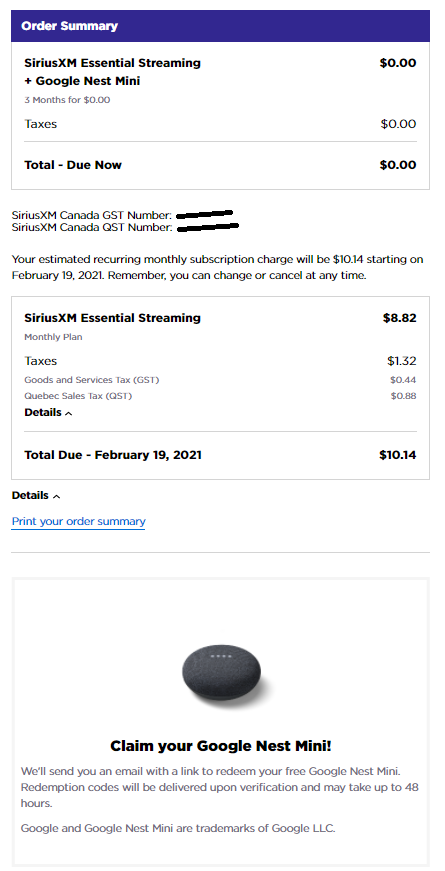Click the Google LLC trademark notice text
Screen dimensions: 445x871
pyautogui.click(x=178, y=828)
